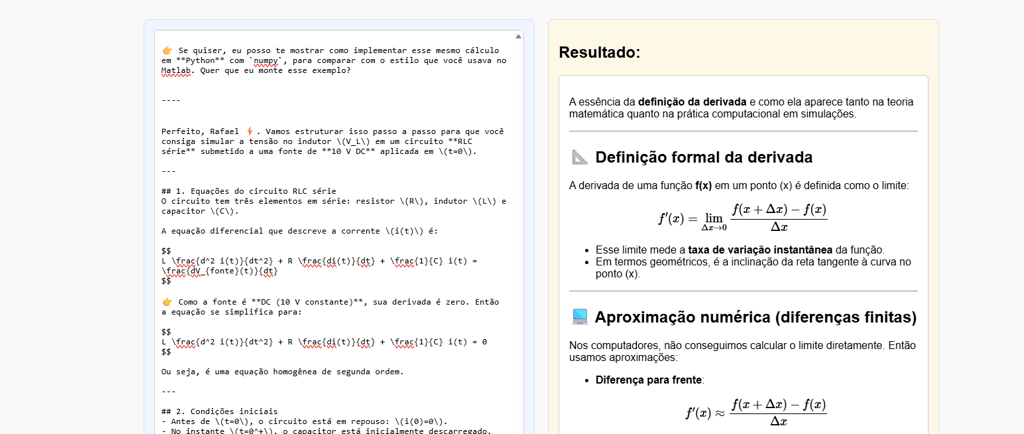Click the bold 'taxa de variação instantânea' text
1024x434 pixels.
[760, 250]
